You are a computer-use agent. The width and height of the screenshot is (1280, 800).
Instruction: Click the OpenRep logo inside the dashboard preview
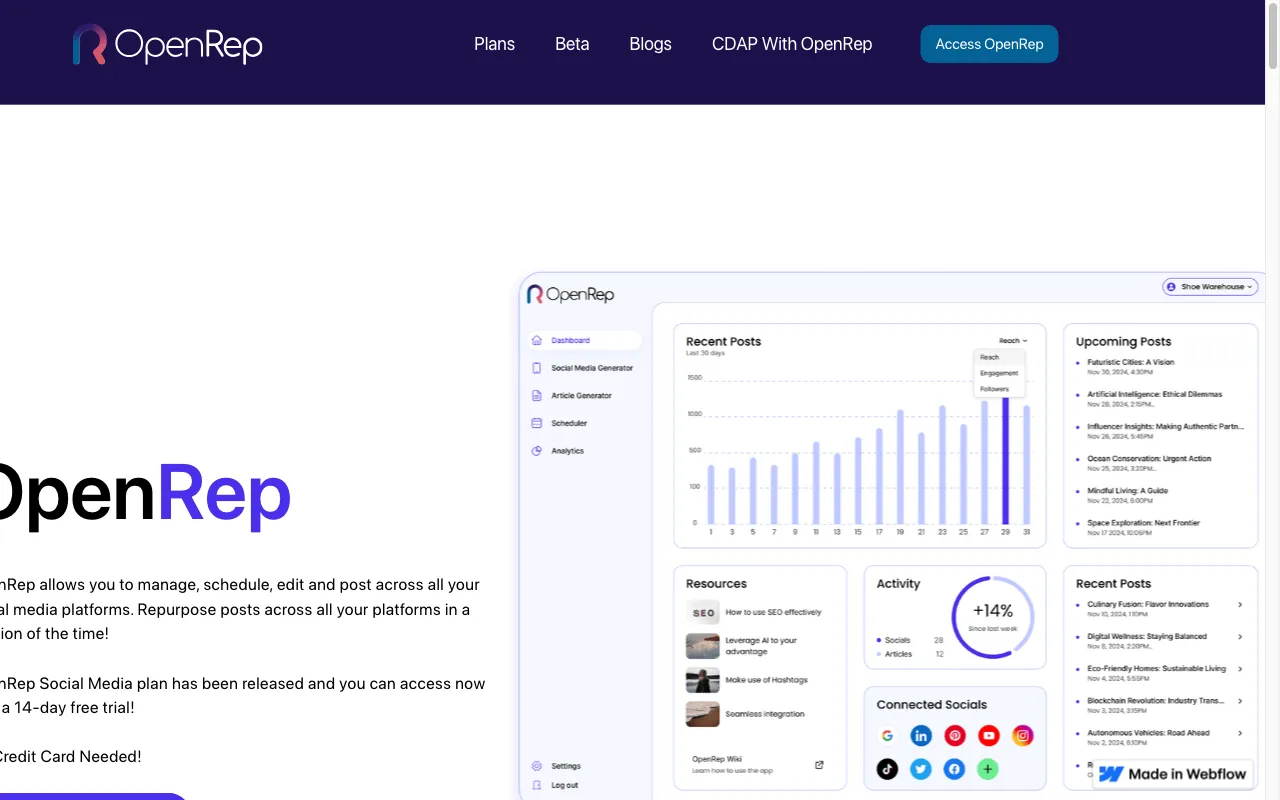coord(570,294)
